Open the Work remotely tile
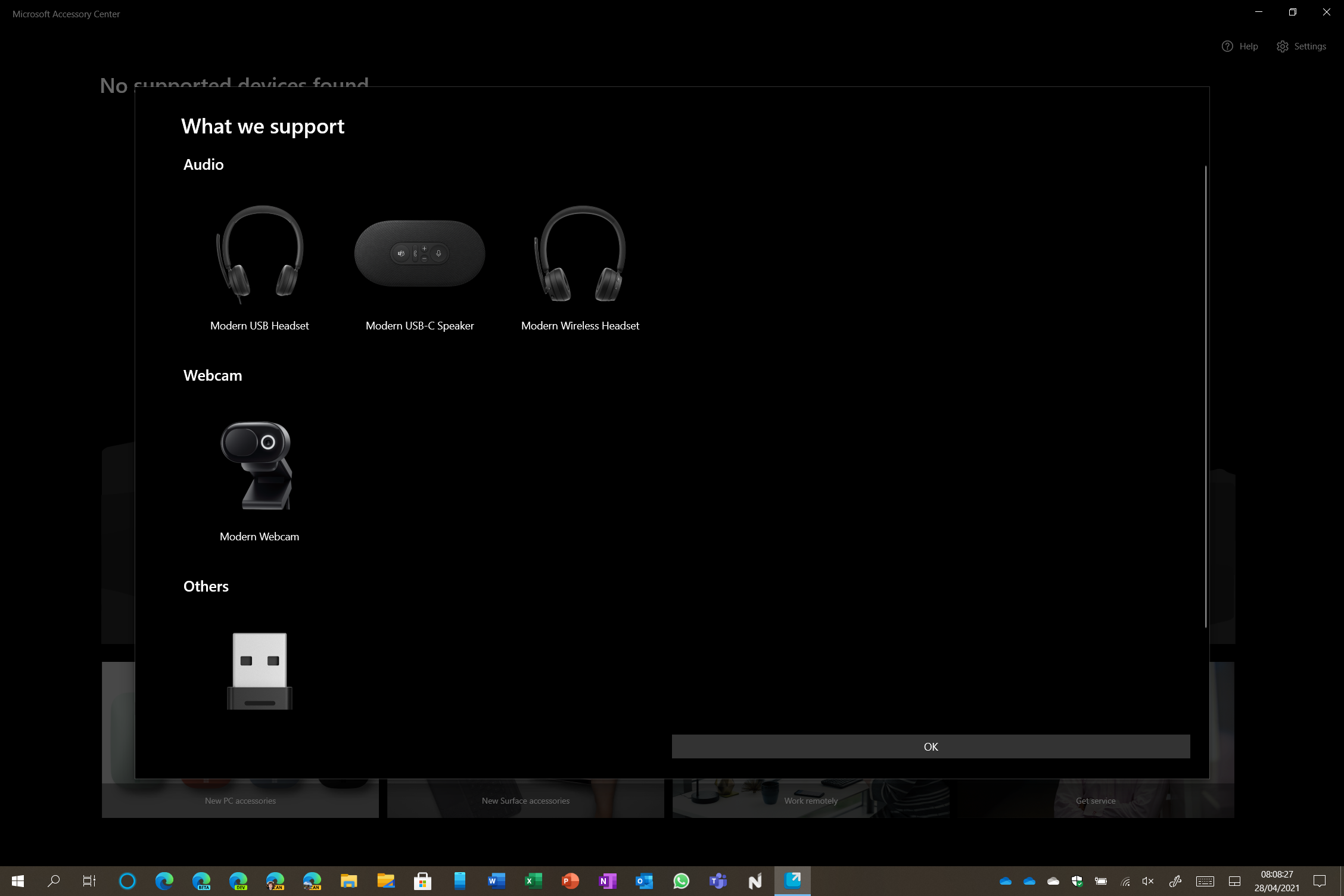The height and width of the screenshot is (896, 1344). (811, 800)
